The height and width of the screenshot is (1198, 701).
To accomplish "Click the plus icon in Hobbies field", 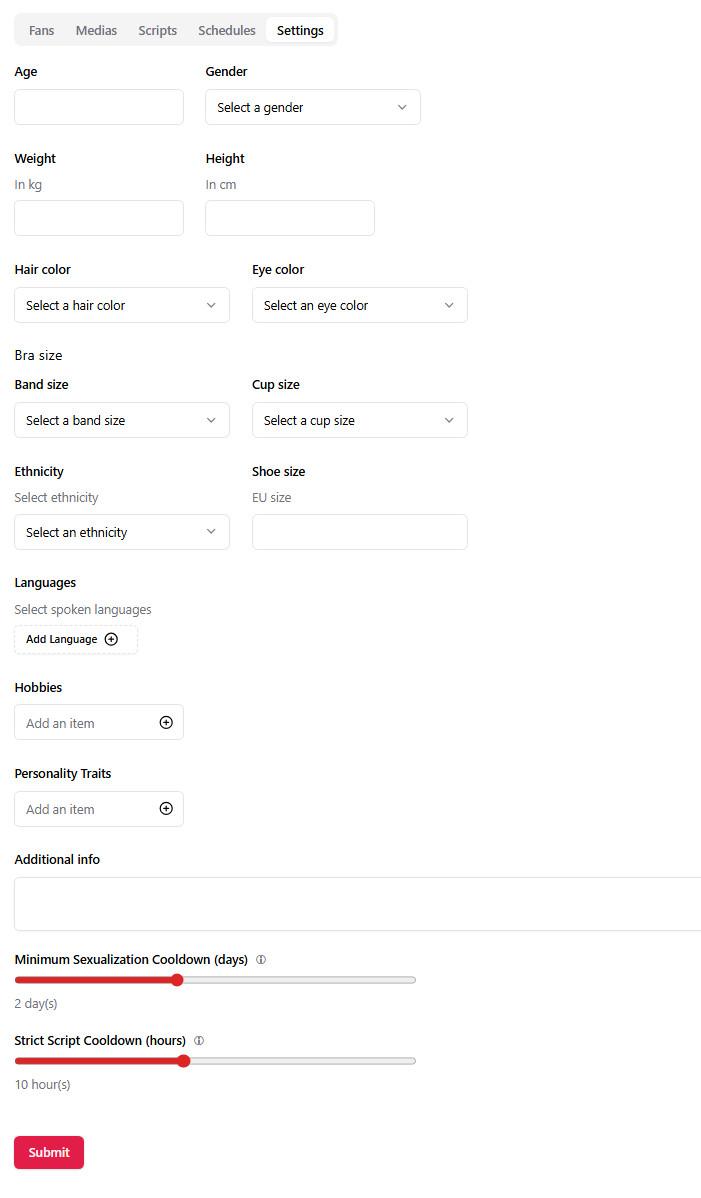I will (166, 723).
